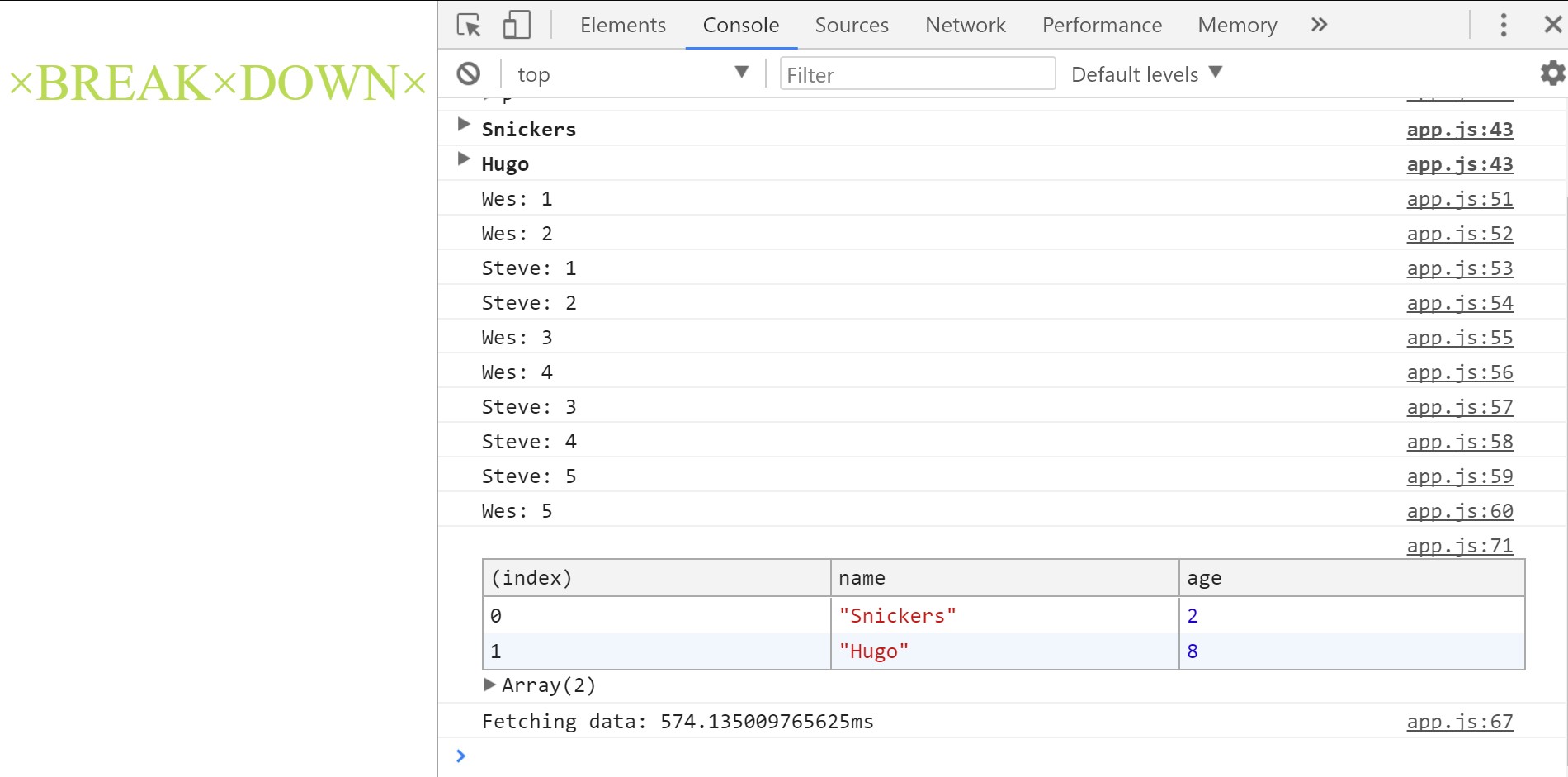Open the app.js:57 source link

[1460, 407]
